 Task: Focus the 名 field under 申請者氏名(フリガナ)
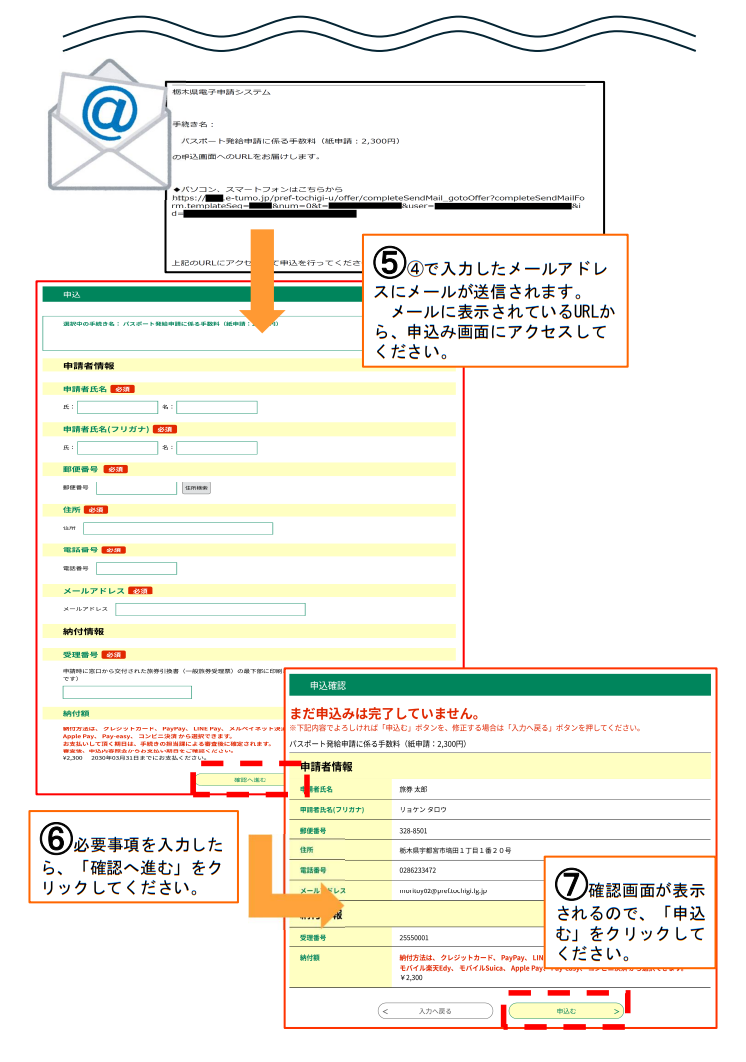coord(217,448)
